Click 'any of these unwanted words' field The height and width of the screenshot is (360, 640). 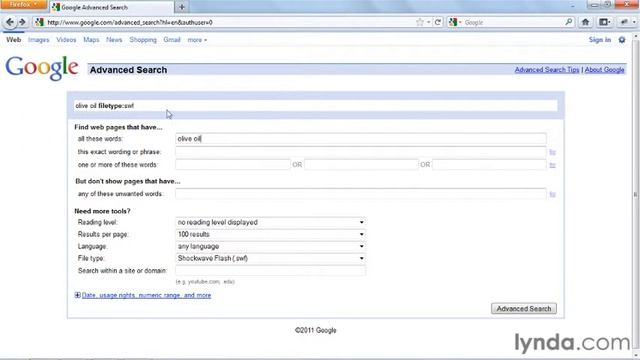(361, 194)
